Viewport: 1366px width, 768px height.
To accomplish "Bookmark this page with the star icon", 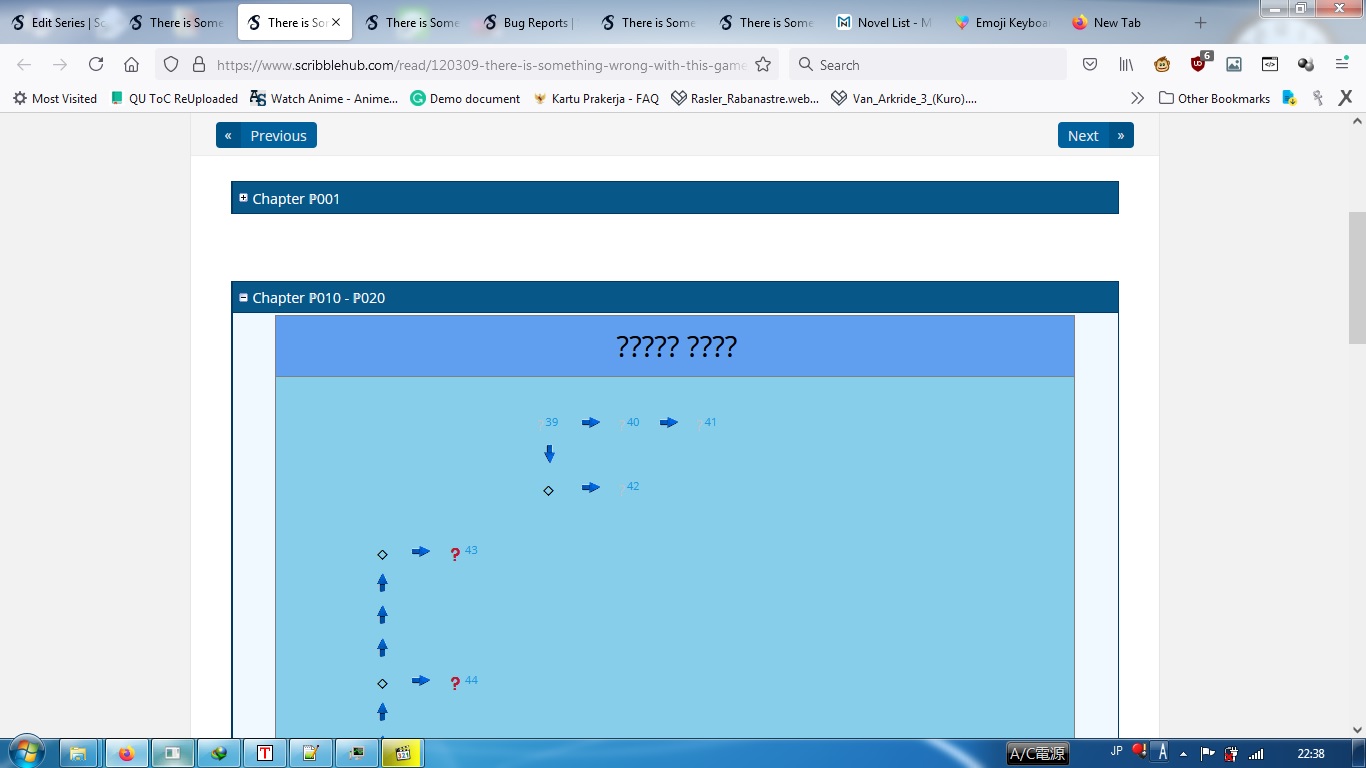I will (x=763, y=64).
